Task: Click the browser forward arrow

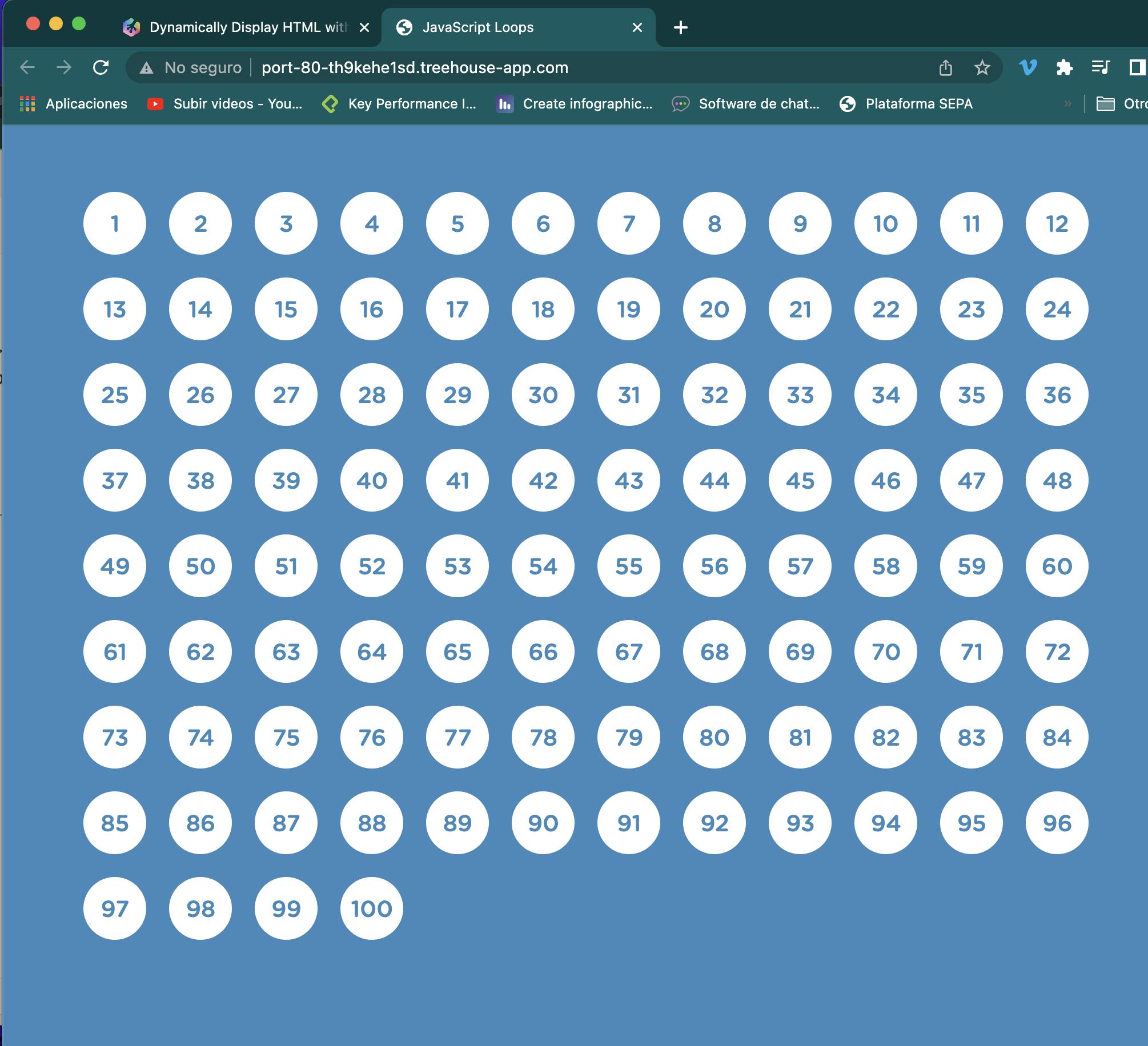Action: [64, 67]
